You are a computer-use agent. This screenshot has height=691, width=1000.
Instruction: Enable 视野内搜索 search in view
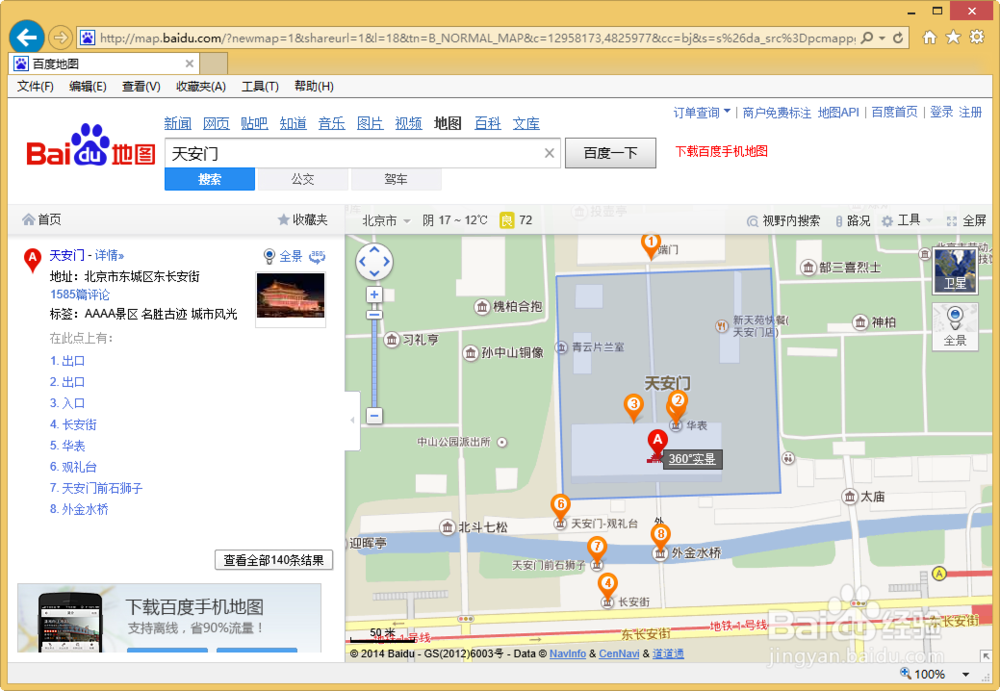pyautogui.click(x=783, y=221)
